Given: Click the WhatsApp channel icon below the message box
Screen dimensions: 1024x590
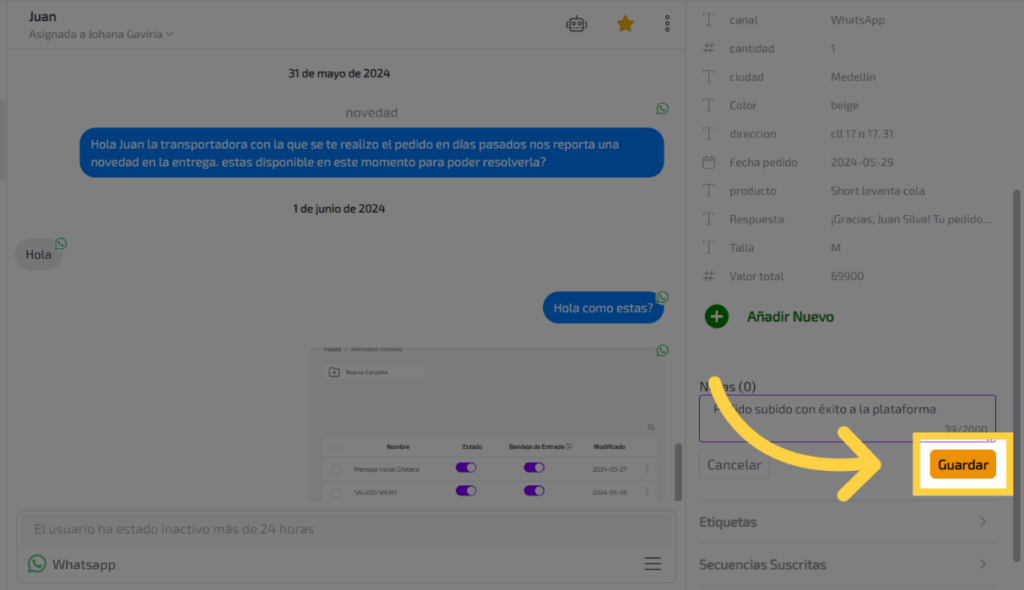Looking at the screenshot, I should 37,564.
